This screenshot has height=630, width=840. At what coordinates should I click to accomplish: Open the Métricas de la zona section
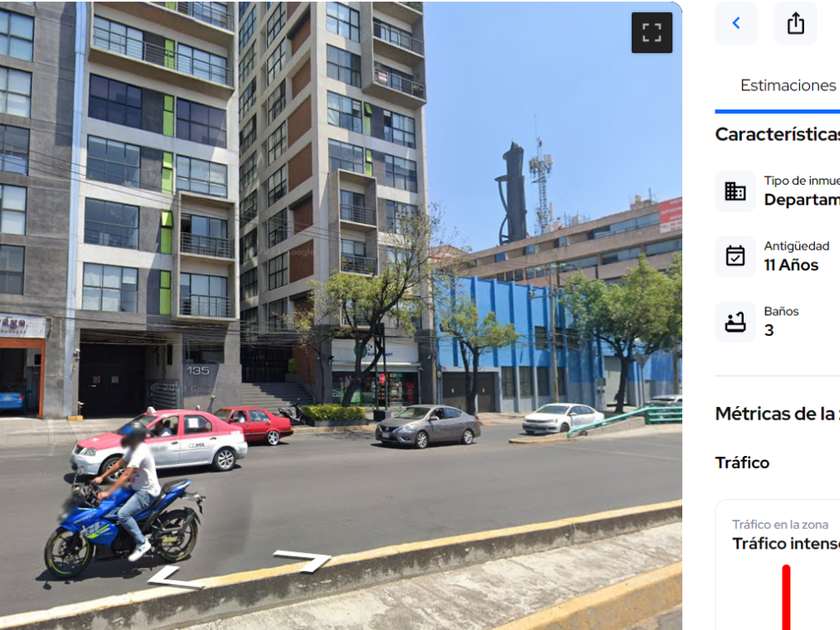pyautogui.click(x=777, y=414)
